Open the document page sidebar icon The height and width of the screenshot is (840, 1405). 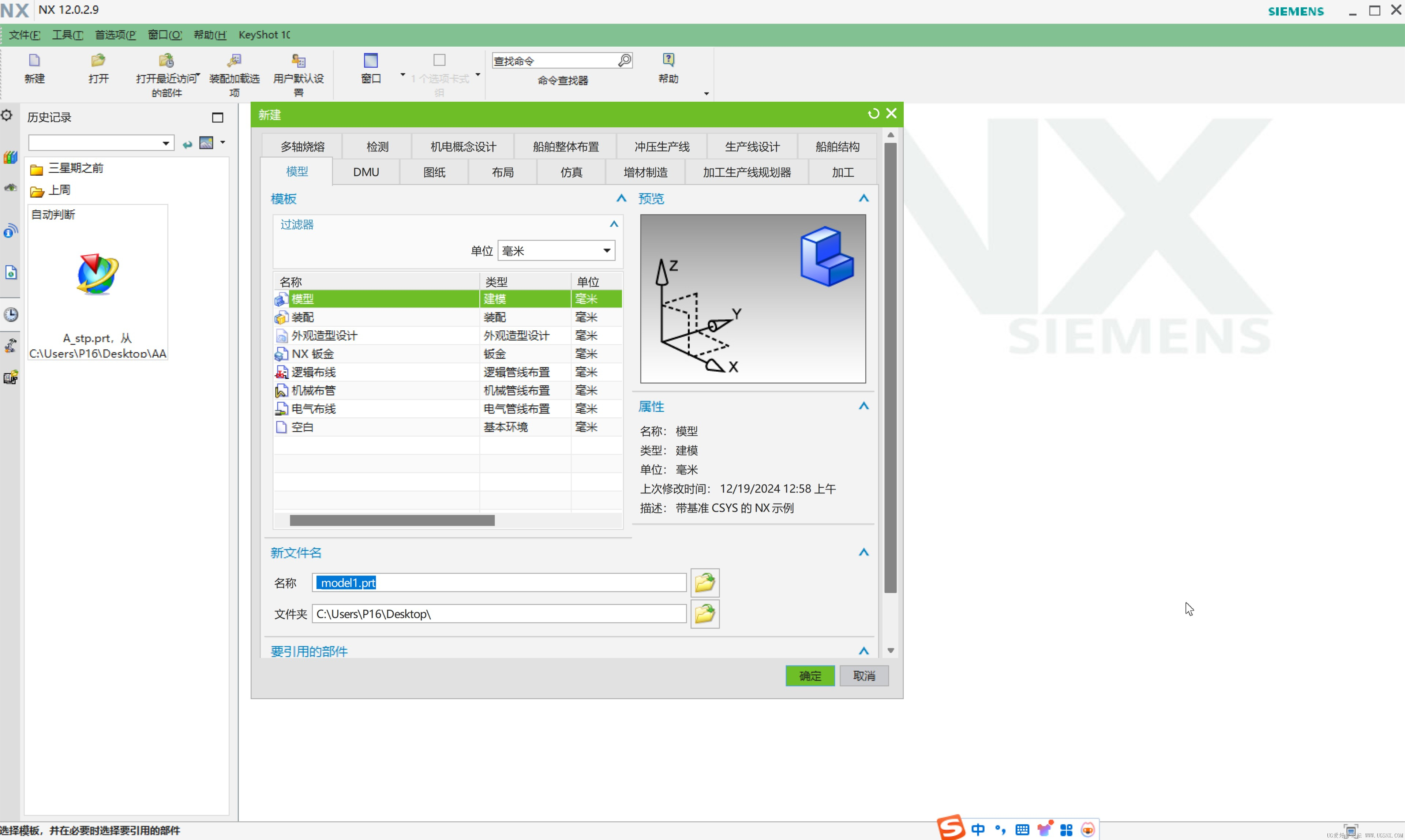pos(11,273)
